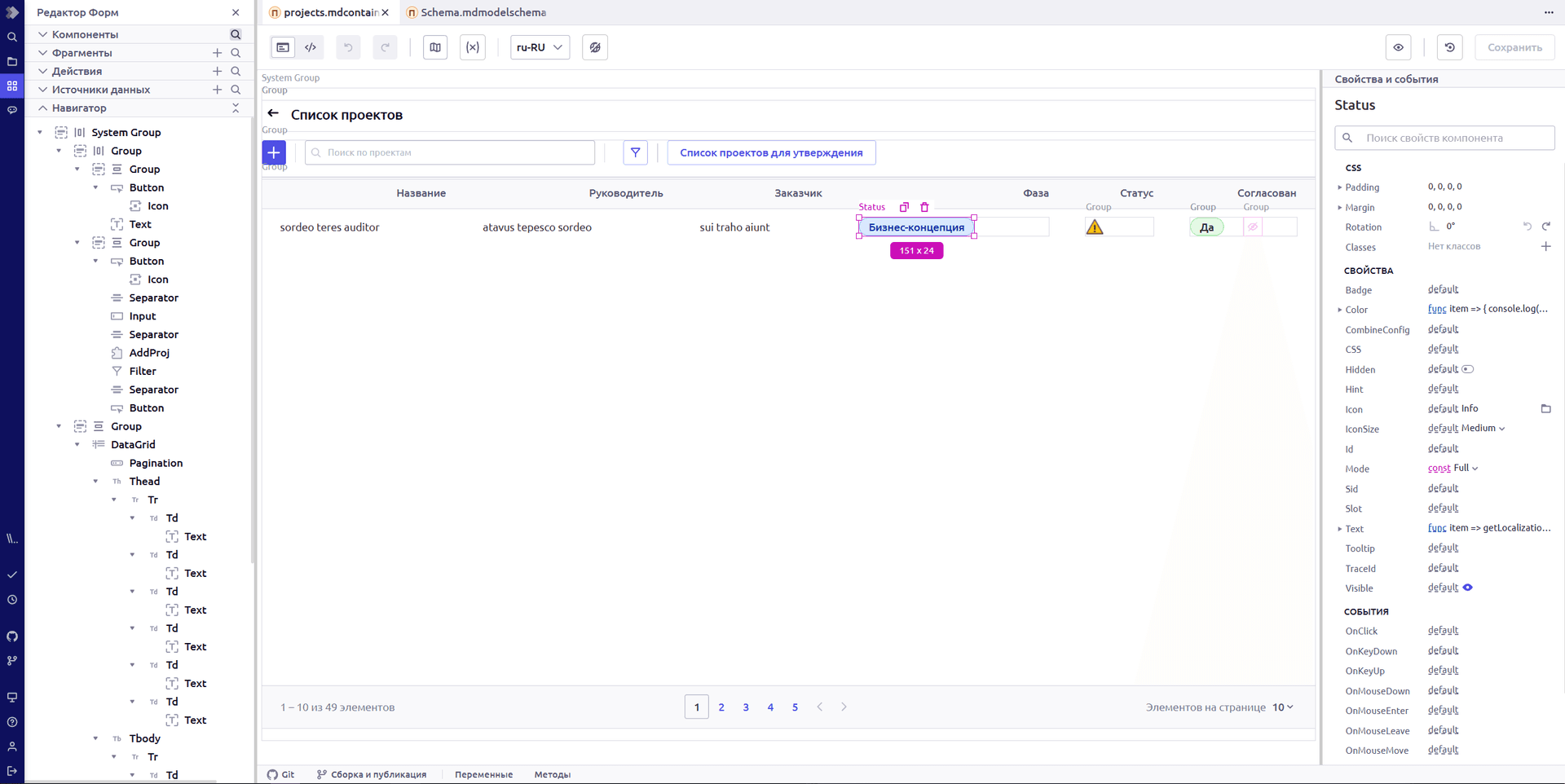Open the folder icon in the left sidebar
Image resolution: width=1565 pixels, height=784 pixels.
coord(12,61)
